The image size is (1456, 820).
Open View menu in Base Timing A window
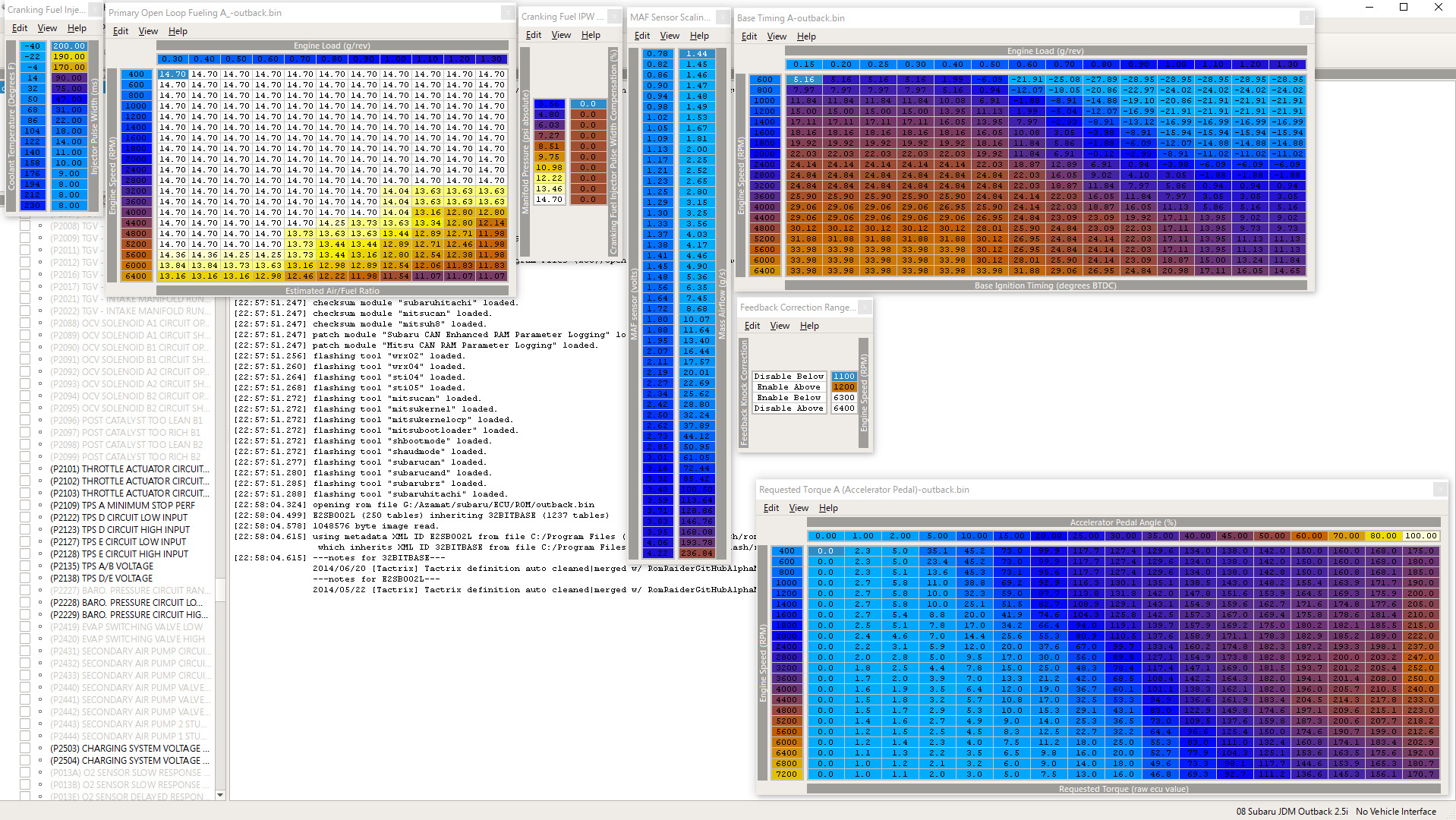(777, 36)
